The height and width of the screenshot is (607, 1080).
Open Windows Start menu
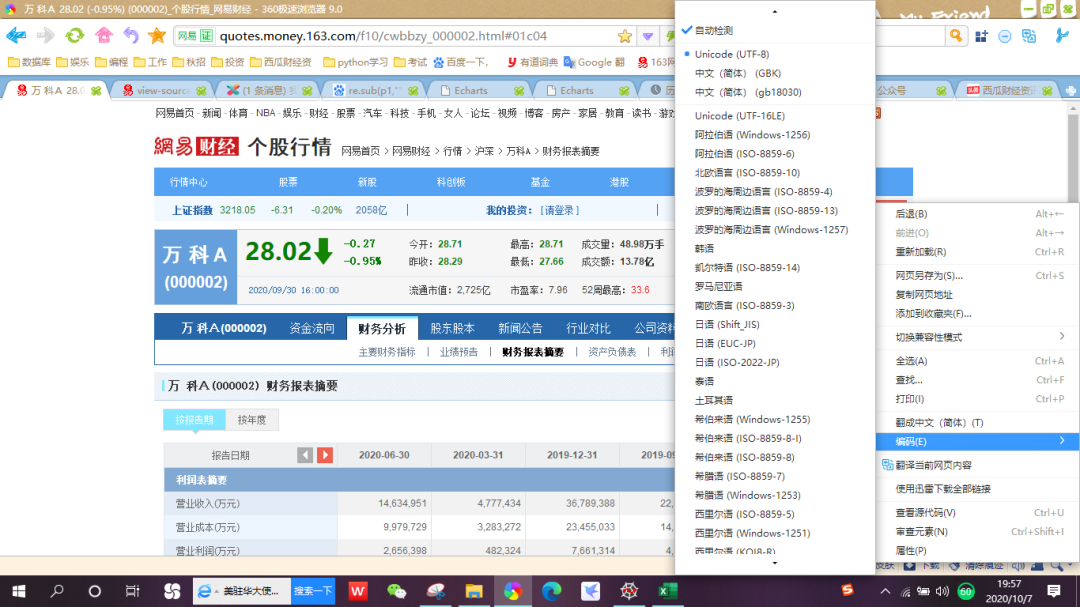19,591
